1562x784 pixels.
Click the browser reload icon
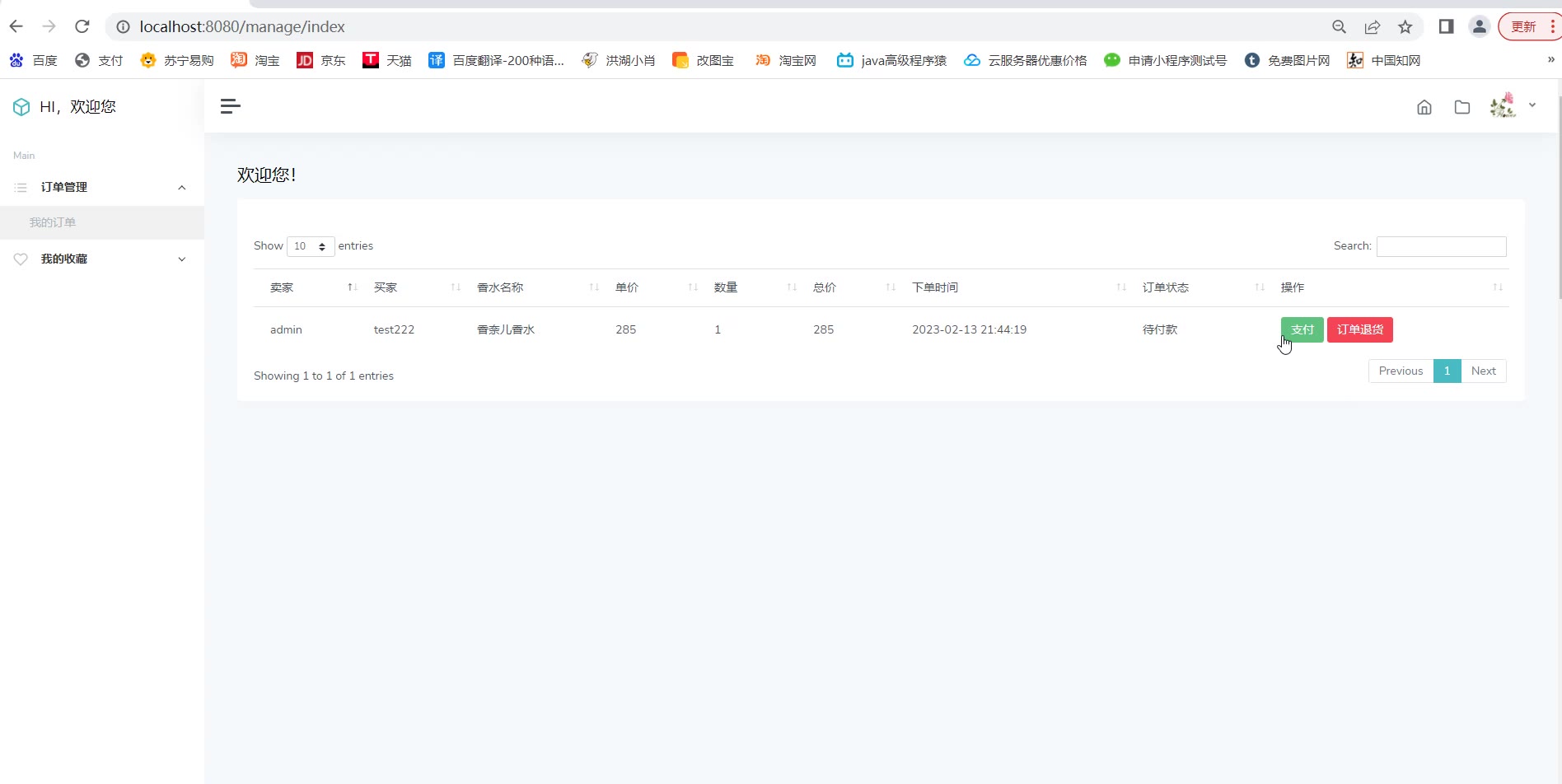pyautogui.click(x=82, y=26)
